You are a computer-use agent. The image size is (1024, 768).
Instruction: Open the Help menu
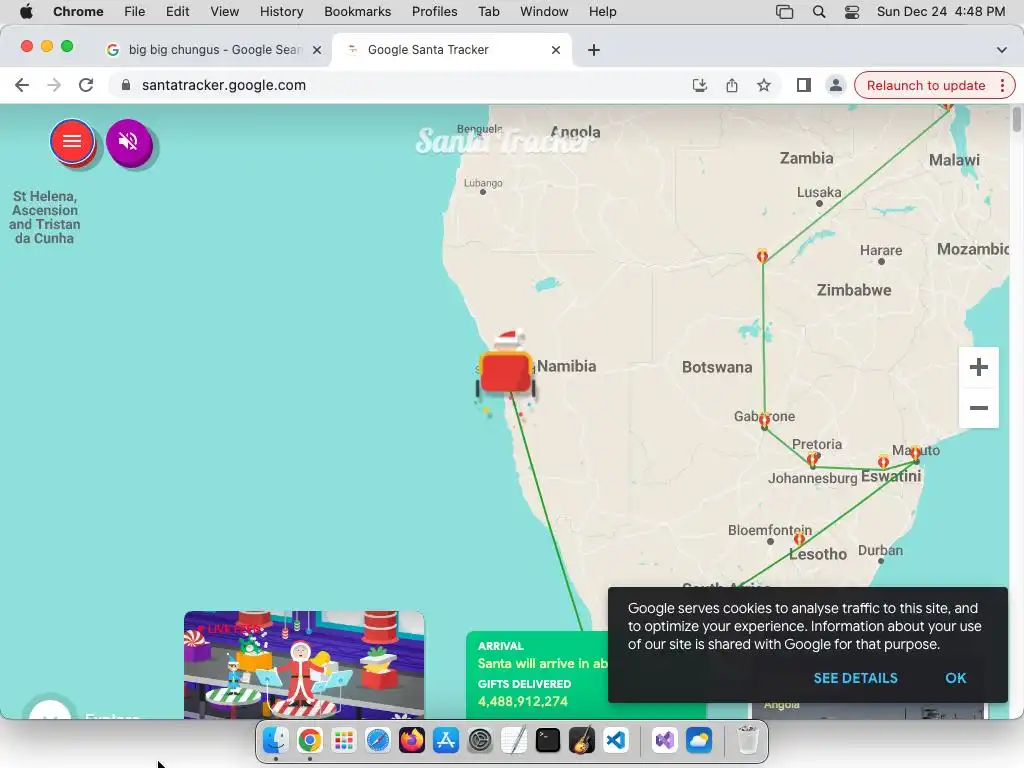602,11
